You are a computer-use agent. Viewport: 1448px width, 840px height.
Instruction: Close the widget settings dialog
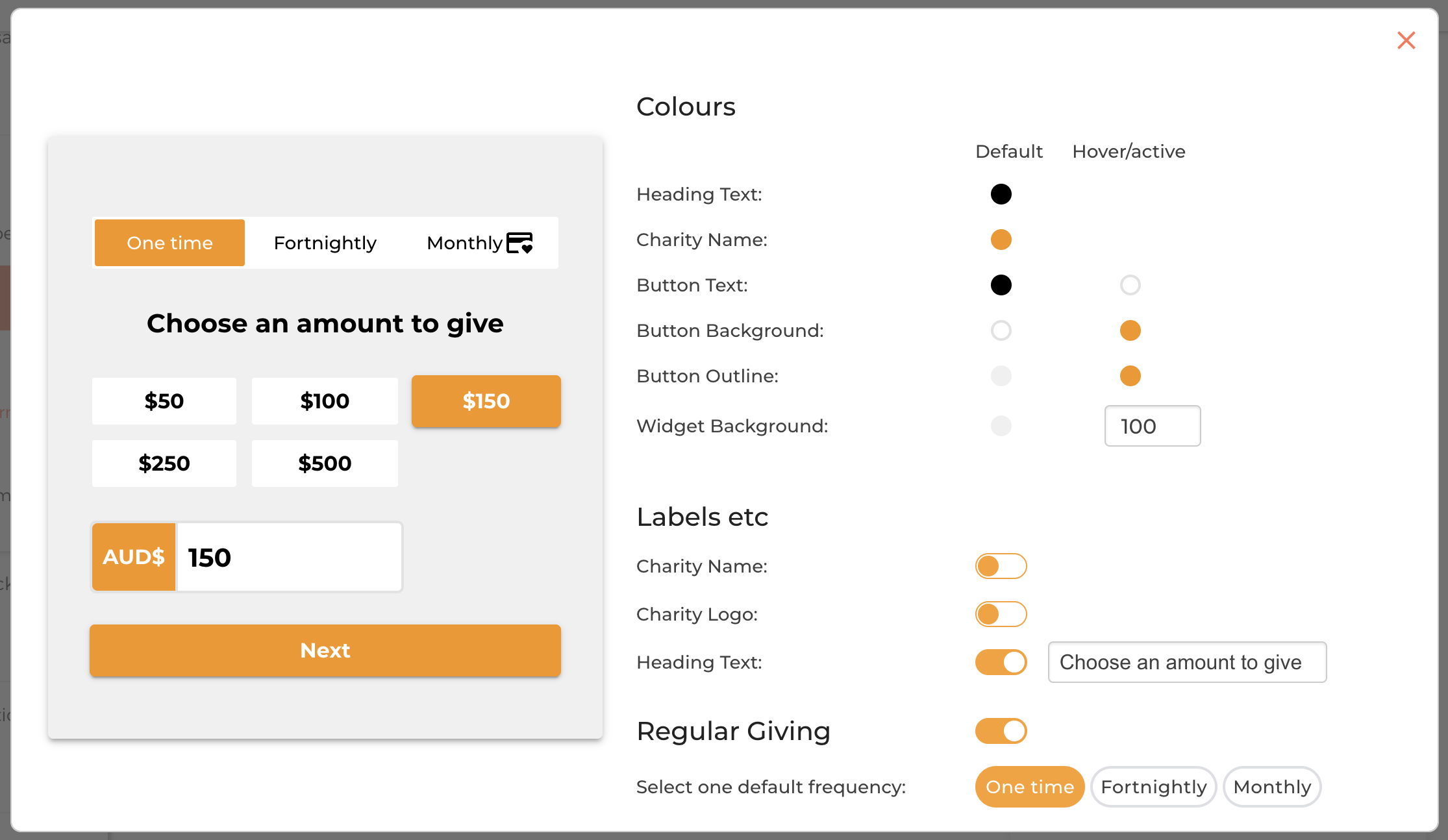pos(1406,40)
